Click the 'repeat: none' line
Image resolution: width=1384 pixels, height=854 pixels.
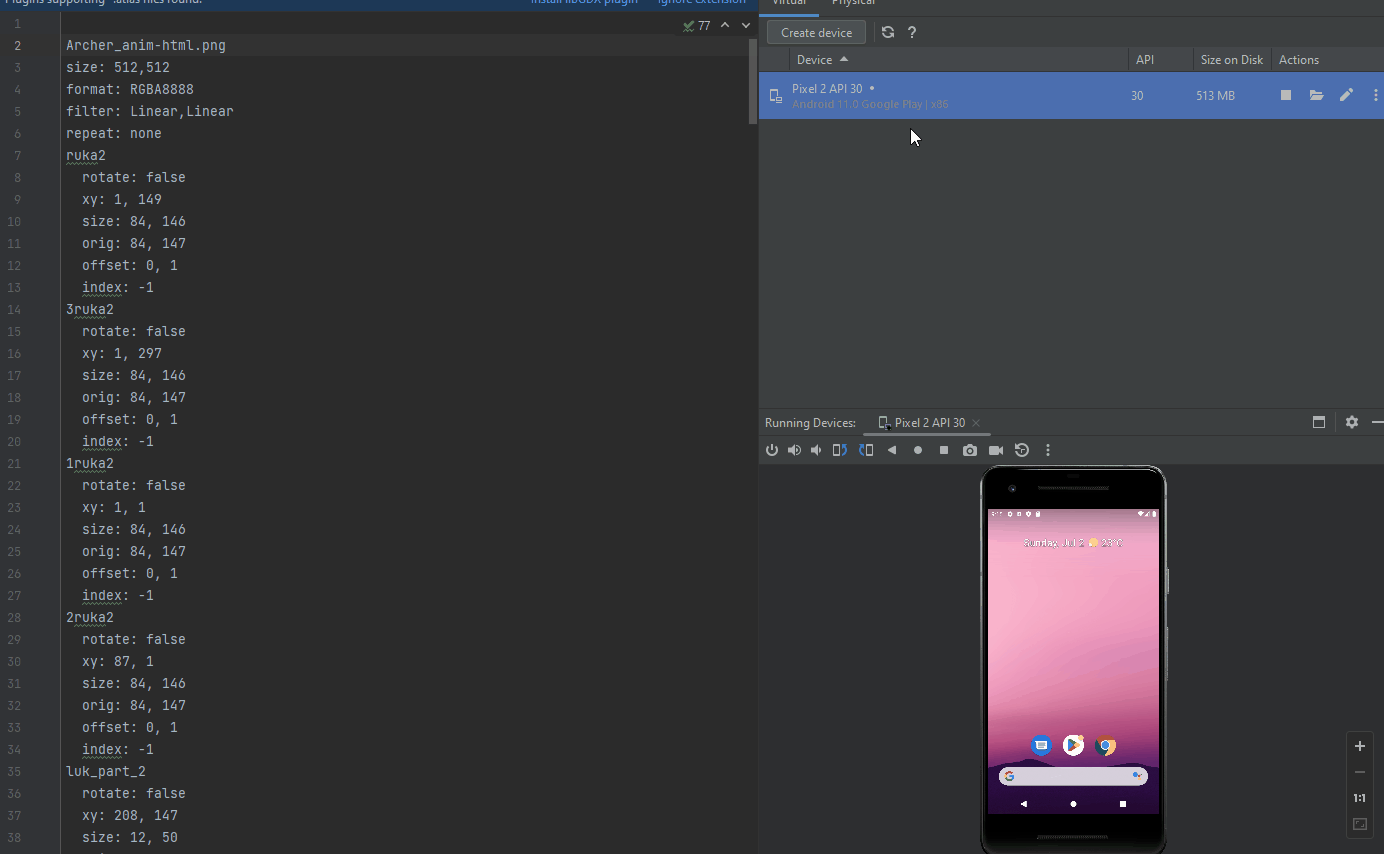pyautogui.click(x=114, y=134)
